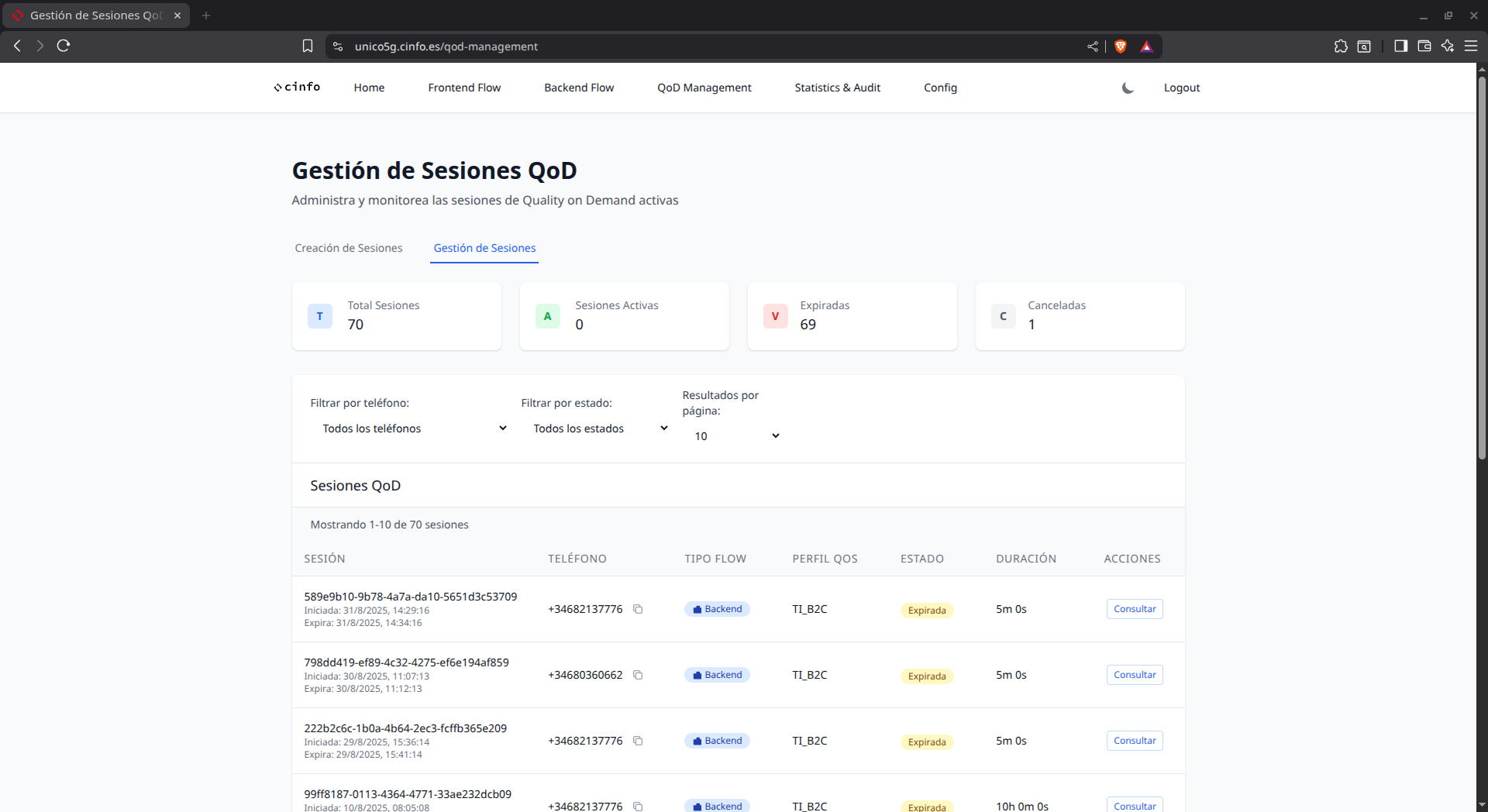
Task: Click the browser address bar URL
Action: [446, 46]
